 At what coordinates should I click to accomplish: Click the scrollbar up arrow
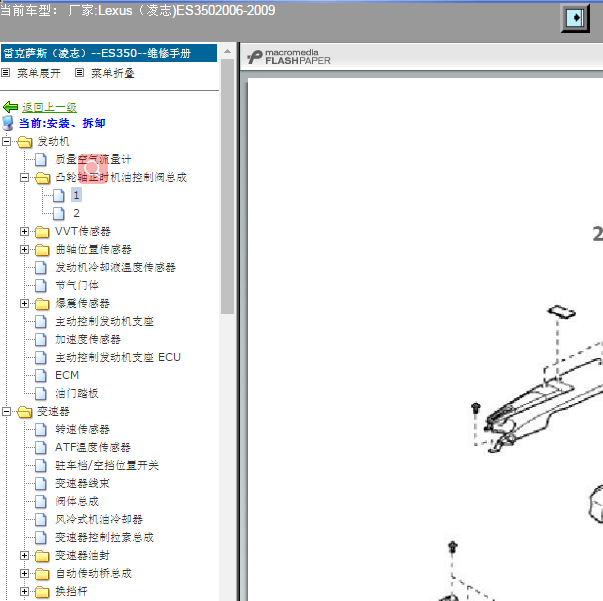[x=228, y=51]
